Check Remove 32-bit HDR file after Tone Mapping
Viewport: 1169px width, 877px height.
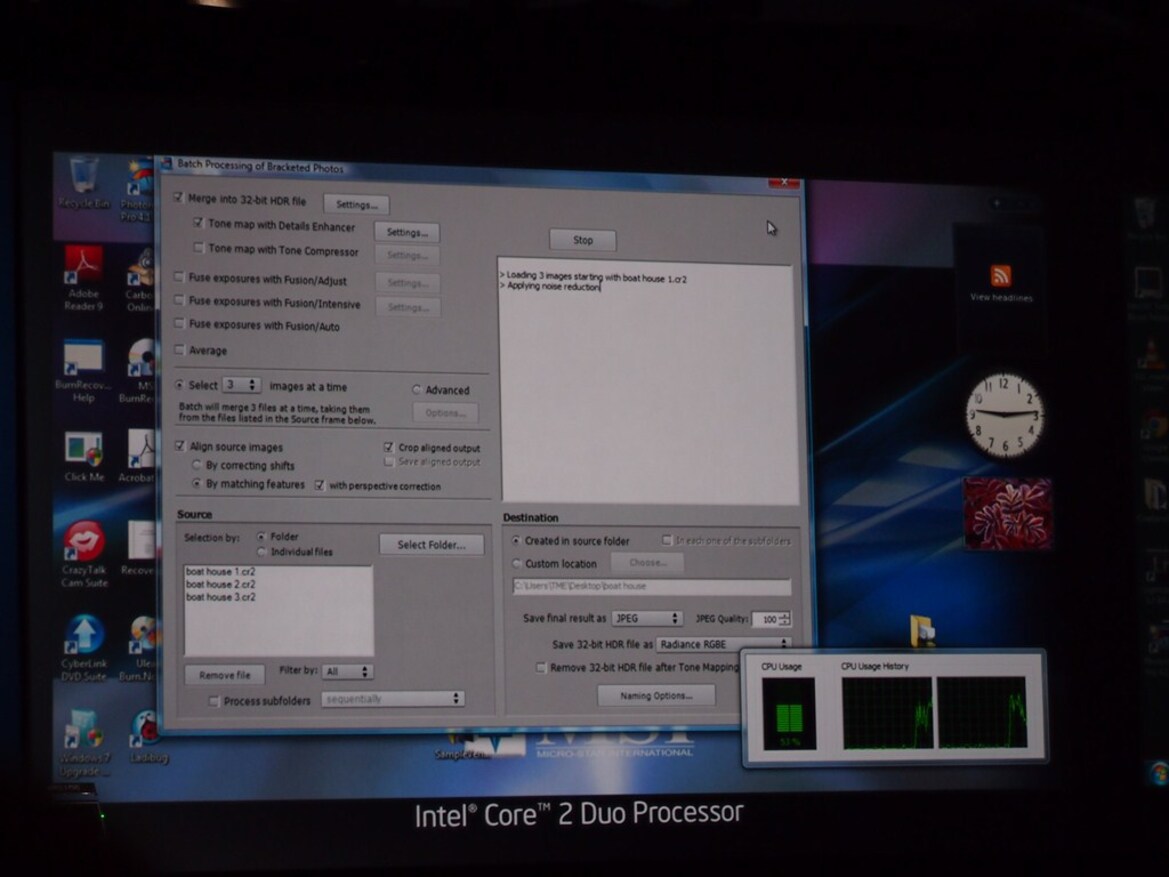point(541,667)
